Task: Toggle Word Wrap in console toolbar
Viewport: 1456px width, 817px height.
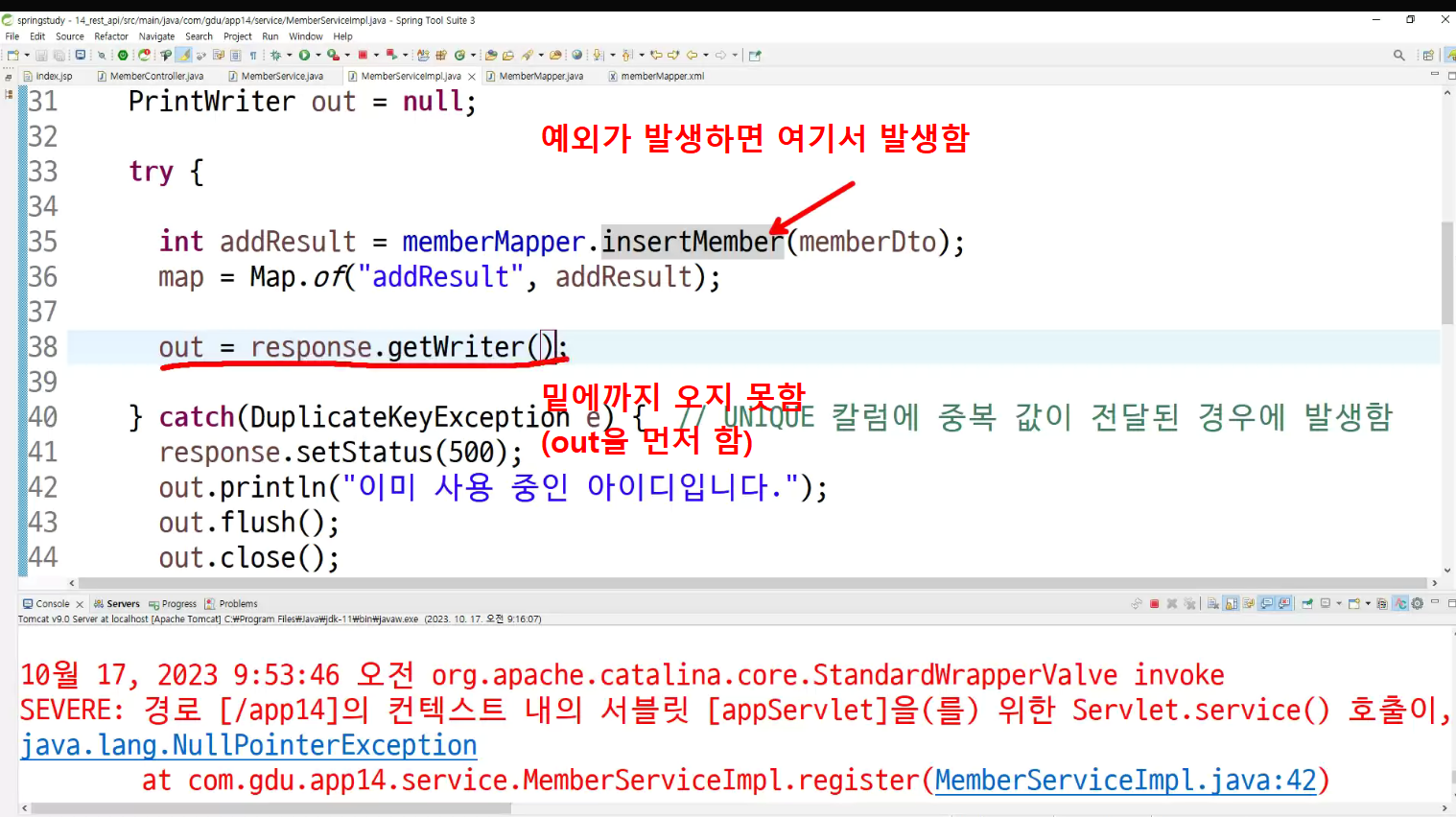Action: (x=1248, y=604)
